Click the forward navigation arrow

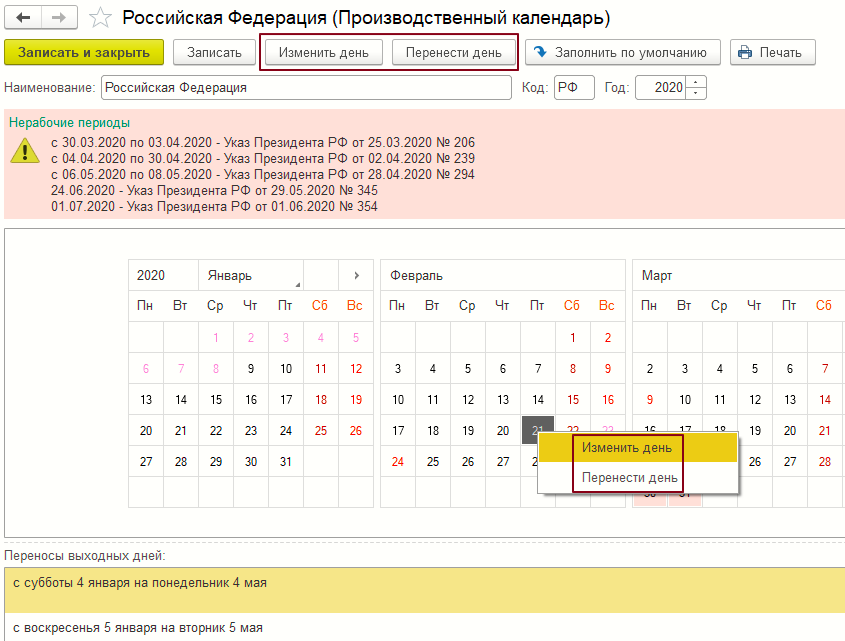(59, 18)
